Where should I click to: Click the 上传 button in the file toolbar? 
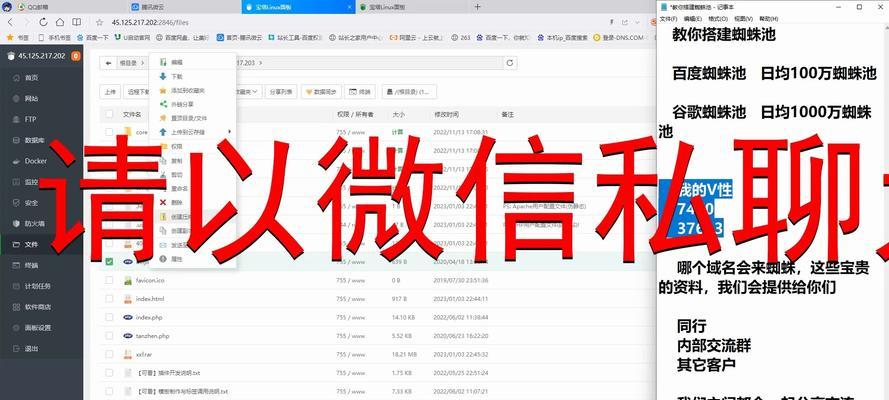109,91
